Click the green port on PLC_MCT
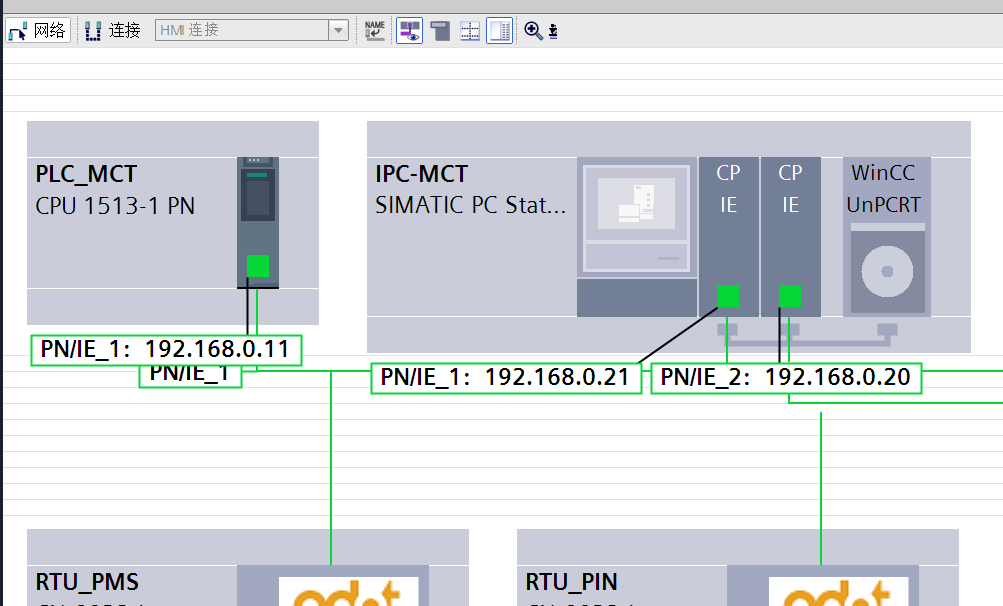The height and width of the screenshot is (606, 1003). tap(258, 266)
